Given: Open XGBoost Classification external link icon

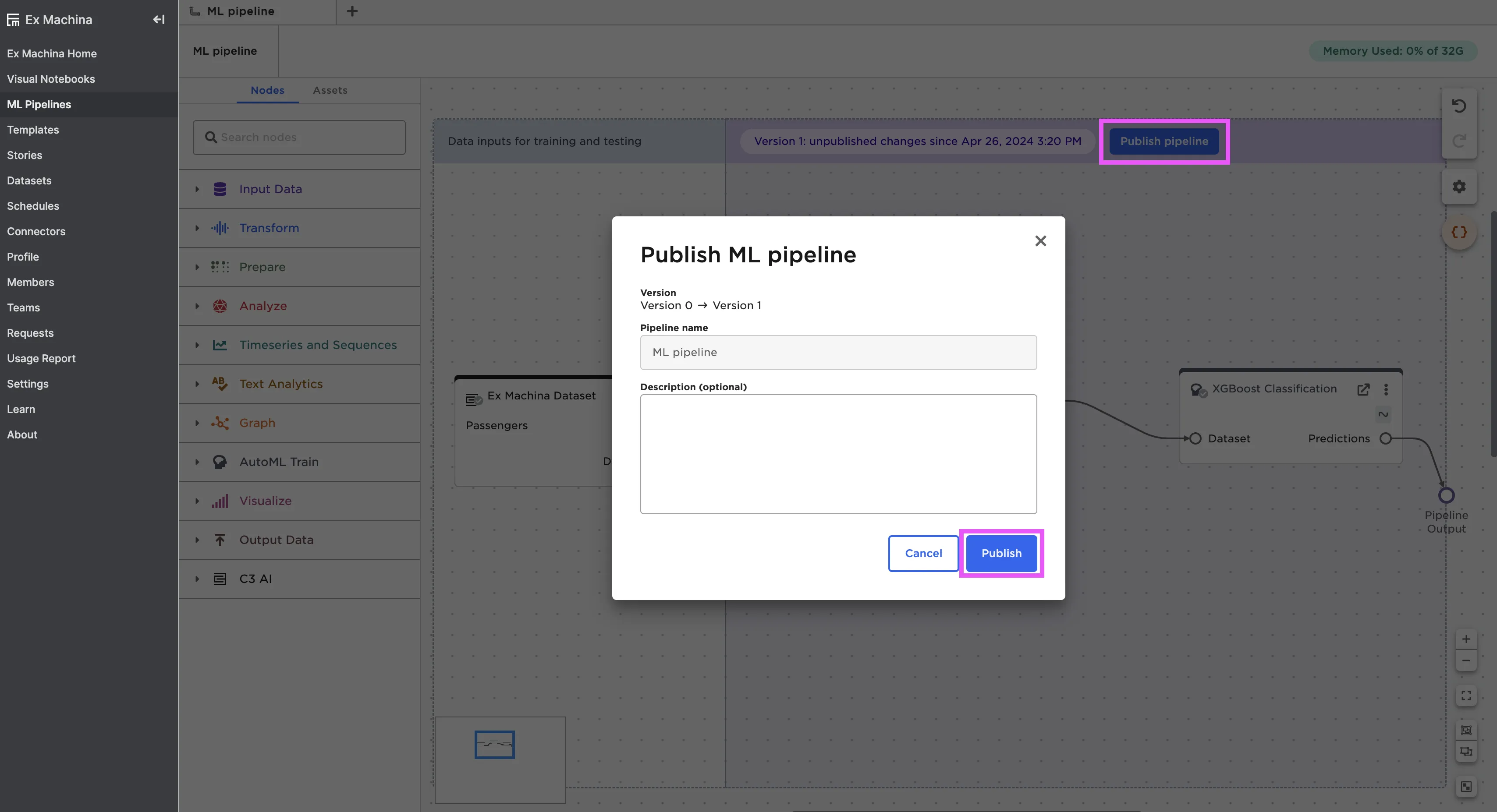Looking at the screenshot, I should click(x=1363, y=389).
